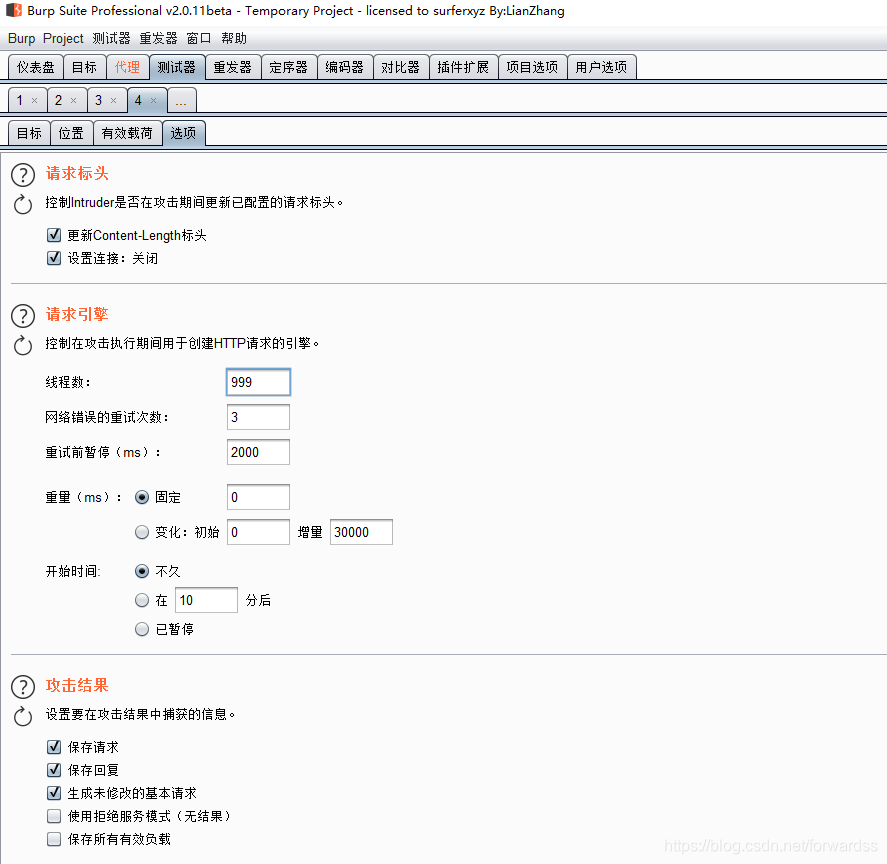
Task: Select start 在 10 分后 radio option
Action: [142, 600]
